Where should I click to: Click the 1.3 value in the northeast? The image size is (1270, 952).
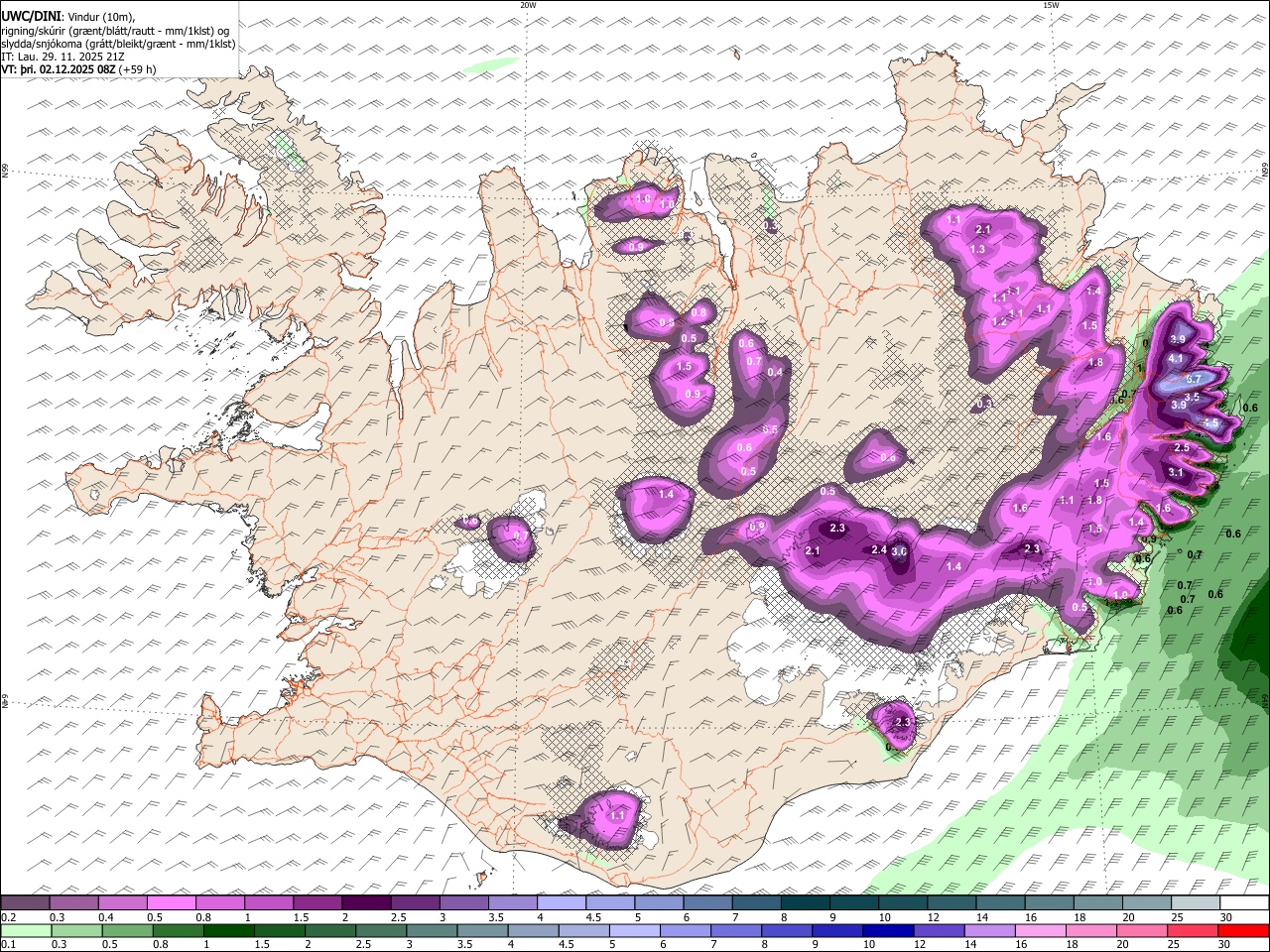tap(978, 249)
